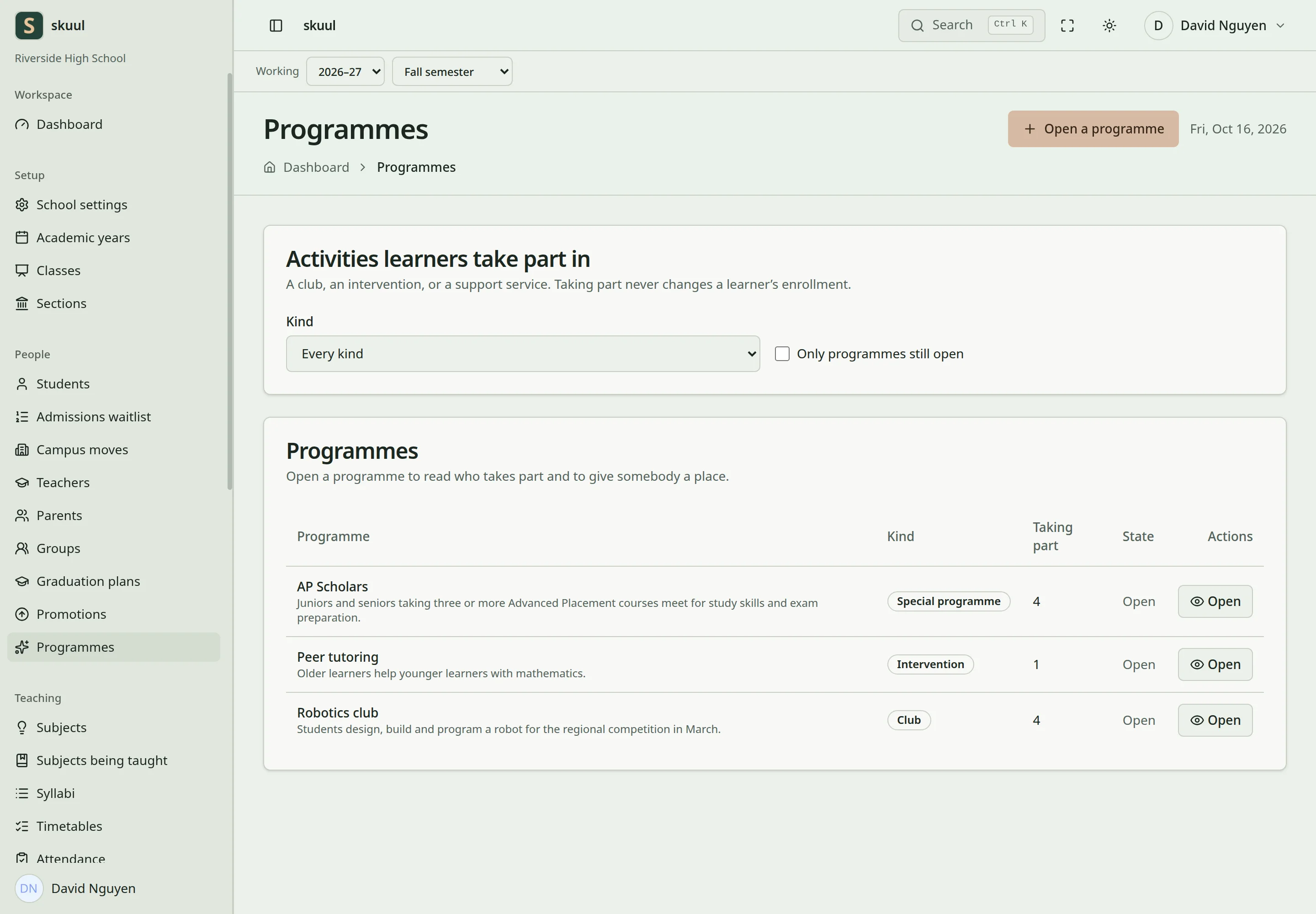Toggle the sidebar panel icon
This screenshot has height=914, width=1316.
pos(276,26)
